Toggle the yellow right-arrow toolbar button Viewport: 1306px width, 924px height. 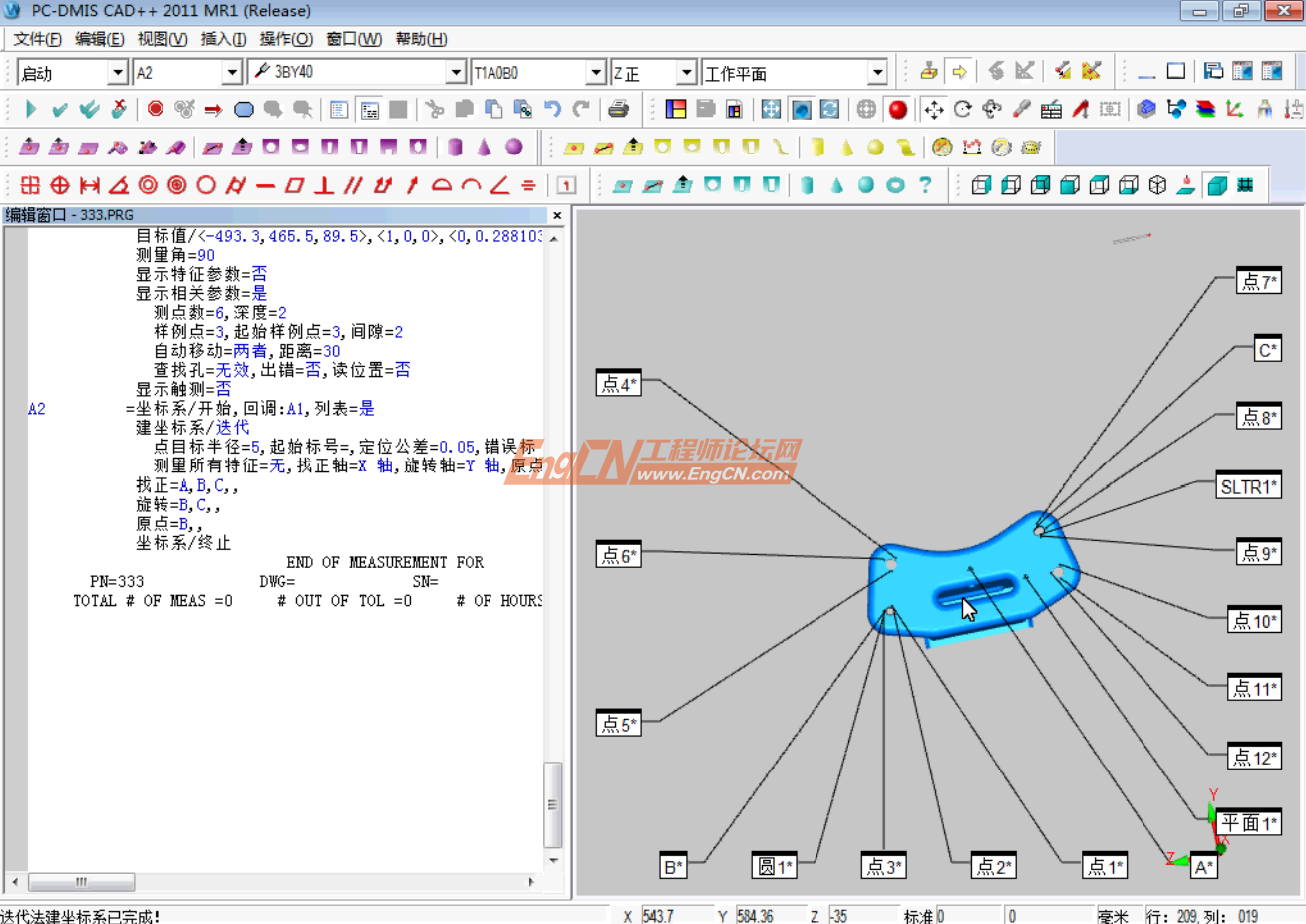[x=959, y=72]
